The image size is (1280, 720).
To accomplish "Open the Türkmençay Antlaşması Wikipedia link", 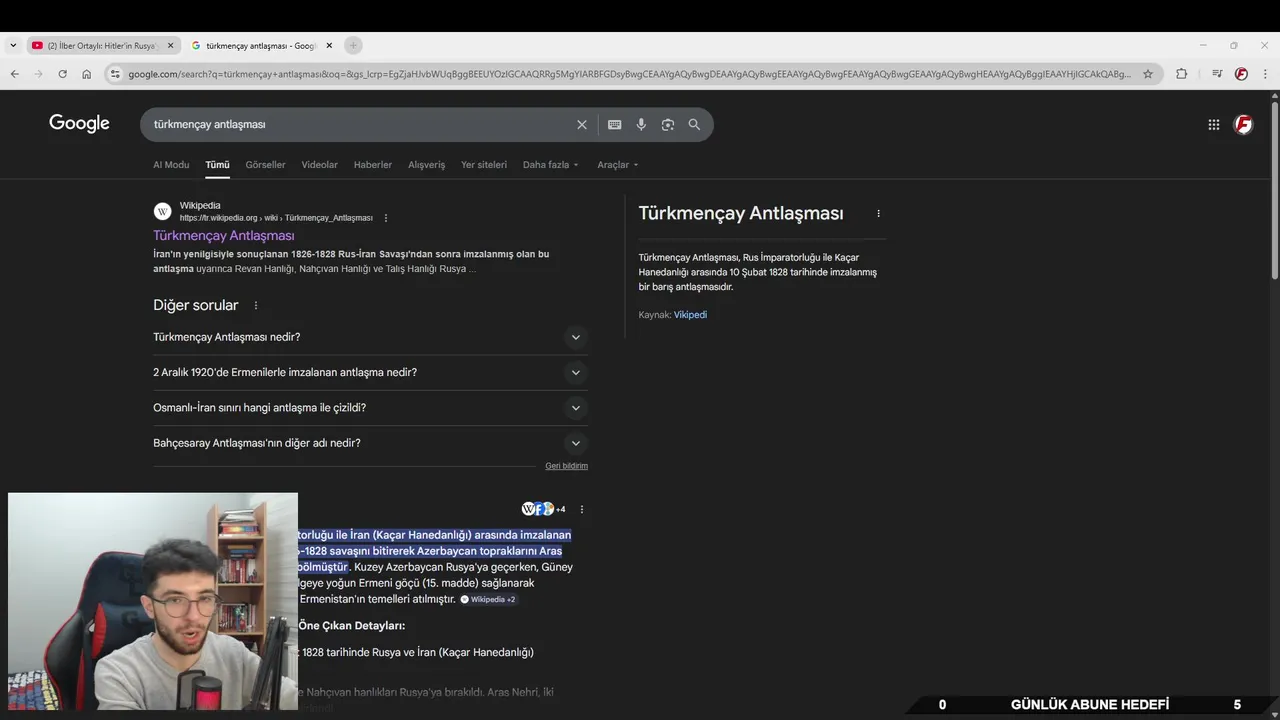I will (224, 236).
